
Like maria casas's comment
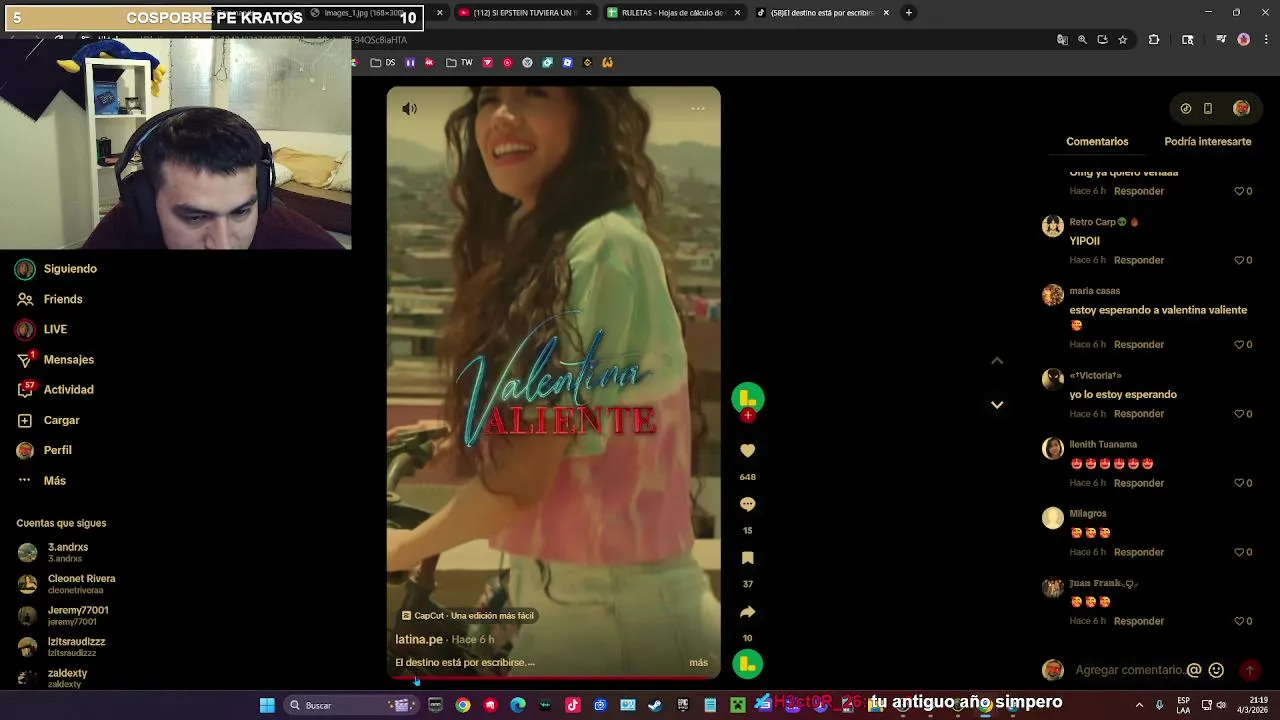[1239, 344]
